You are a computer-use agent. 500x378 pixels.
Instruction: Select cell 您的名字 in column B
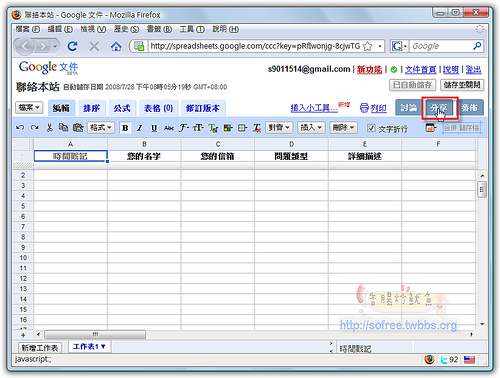tap(144, 156)
